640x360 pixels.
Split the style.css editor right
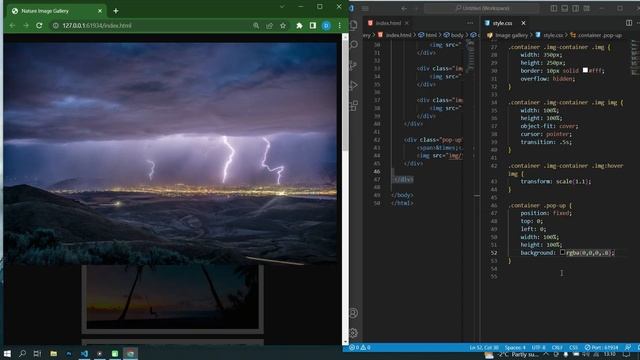click(x=629, y=23)
